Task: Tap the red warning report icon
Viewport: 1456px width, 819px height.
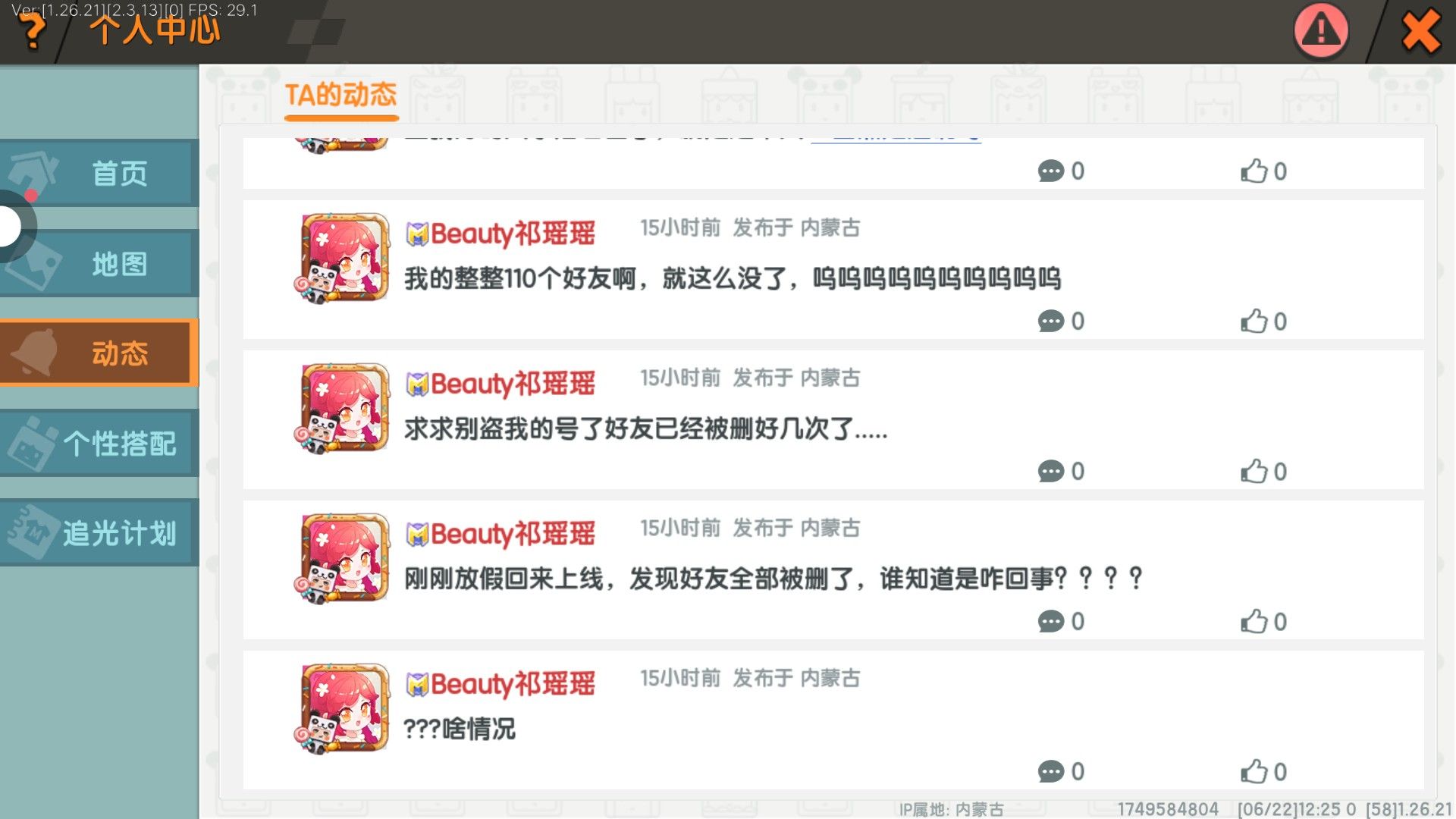Action: click(1321, 31)
